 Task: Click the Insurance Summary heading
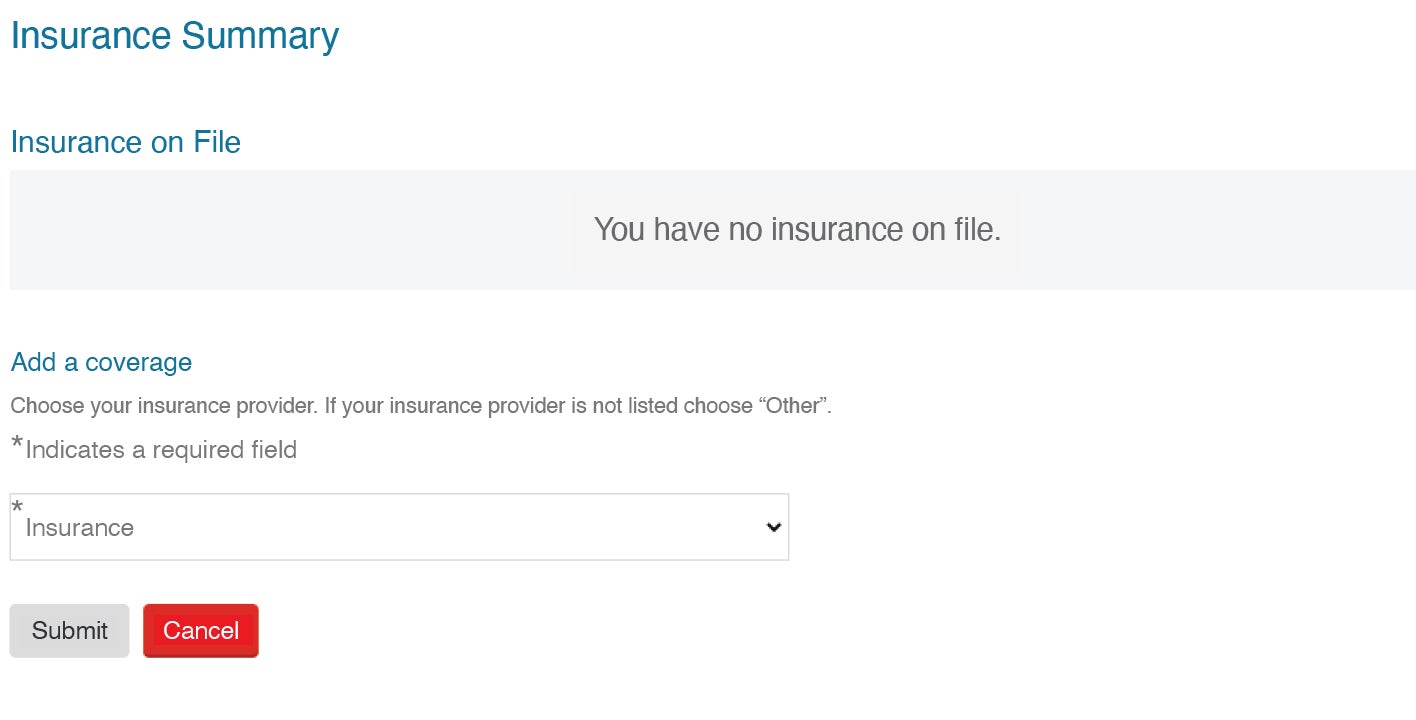coord(174,35)
